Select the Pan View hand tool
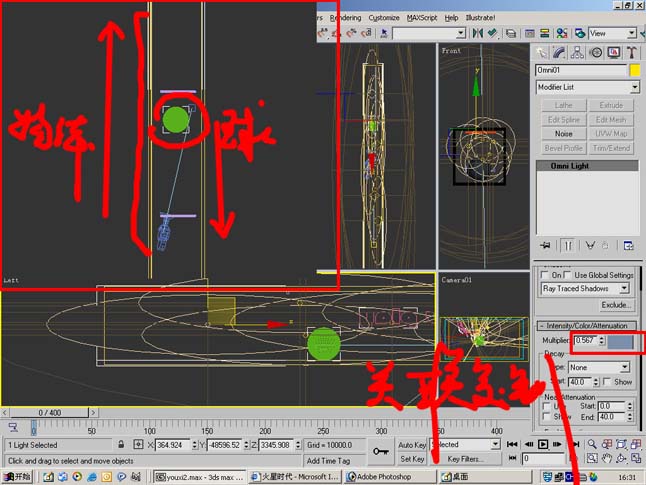646x485 pixels. tap(606, 458)
